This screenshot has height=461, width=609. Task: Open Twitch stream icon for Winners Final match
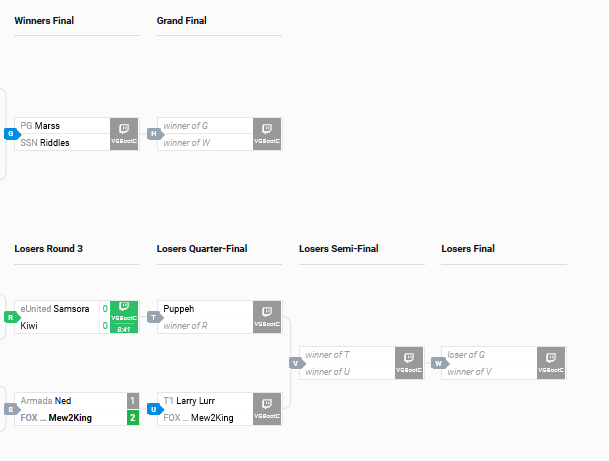124,134
